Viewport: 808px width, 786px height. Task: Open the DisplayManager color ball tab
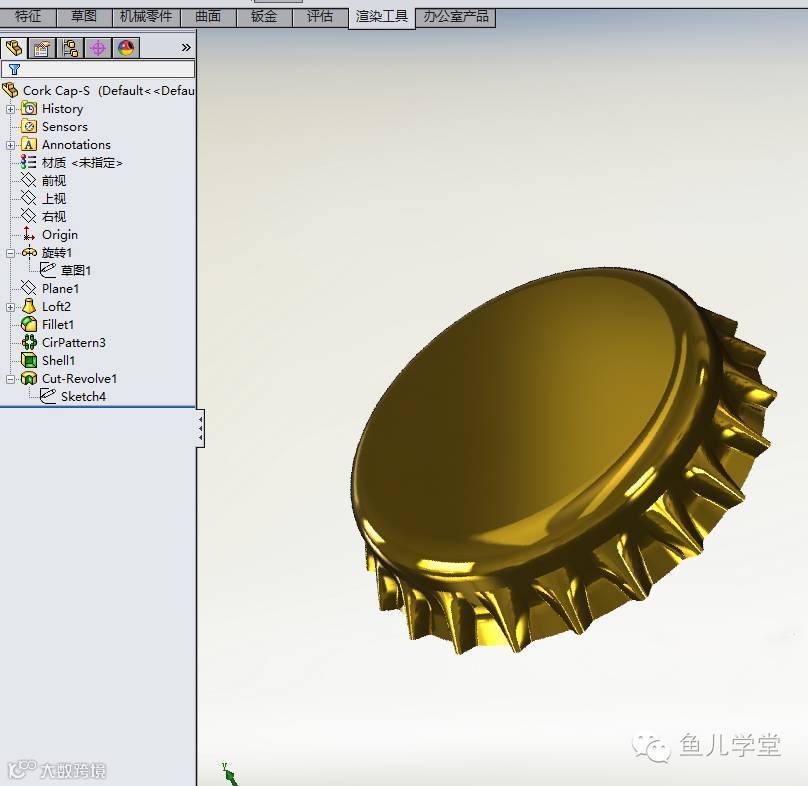coord(126,48)
